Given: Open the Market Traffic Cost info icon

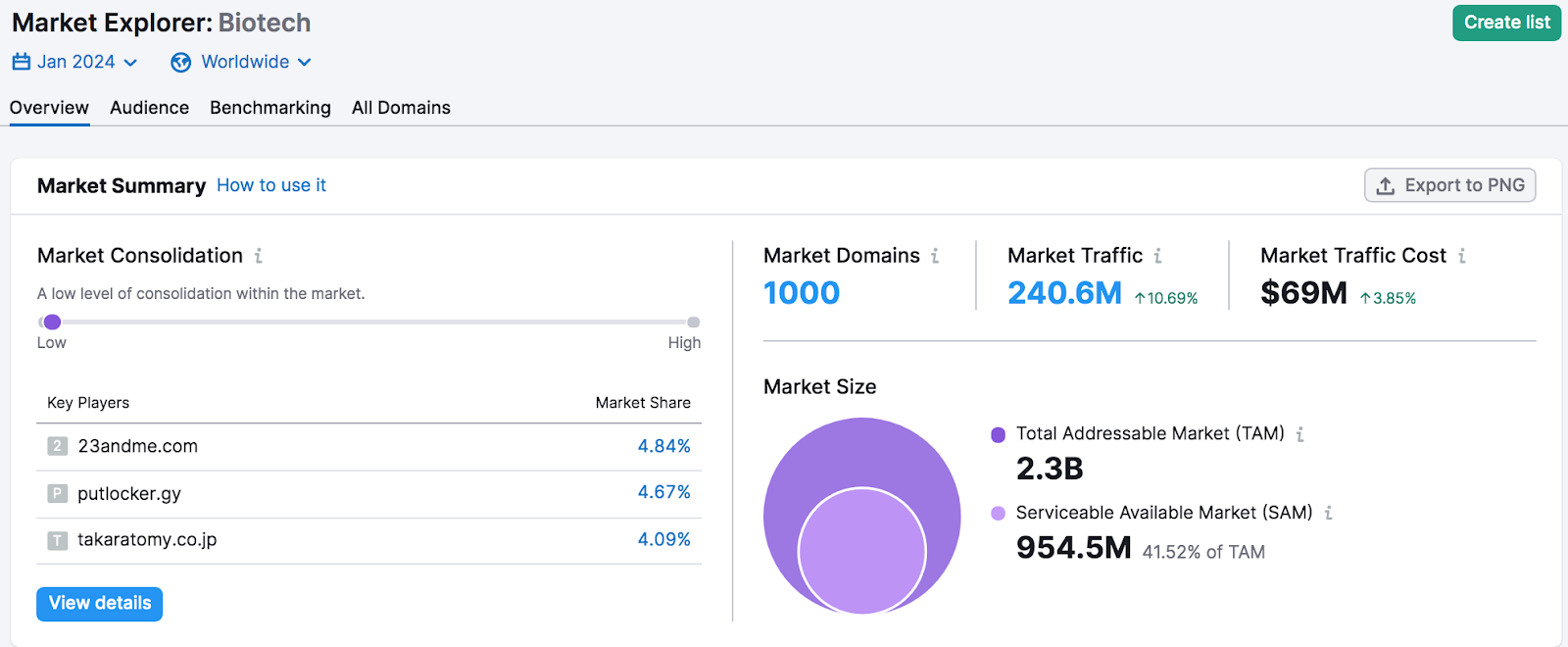Looking at the screenshot, I should (1461, 256).
